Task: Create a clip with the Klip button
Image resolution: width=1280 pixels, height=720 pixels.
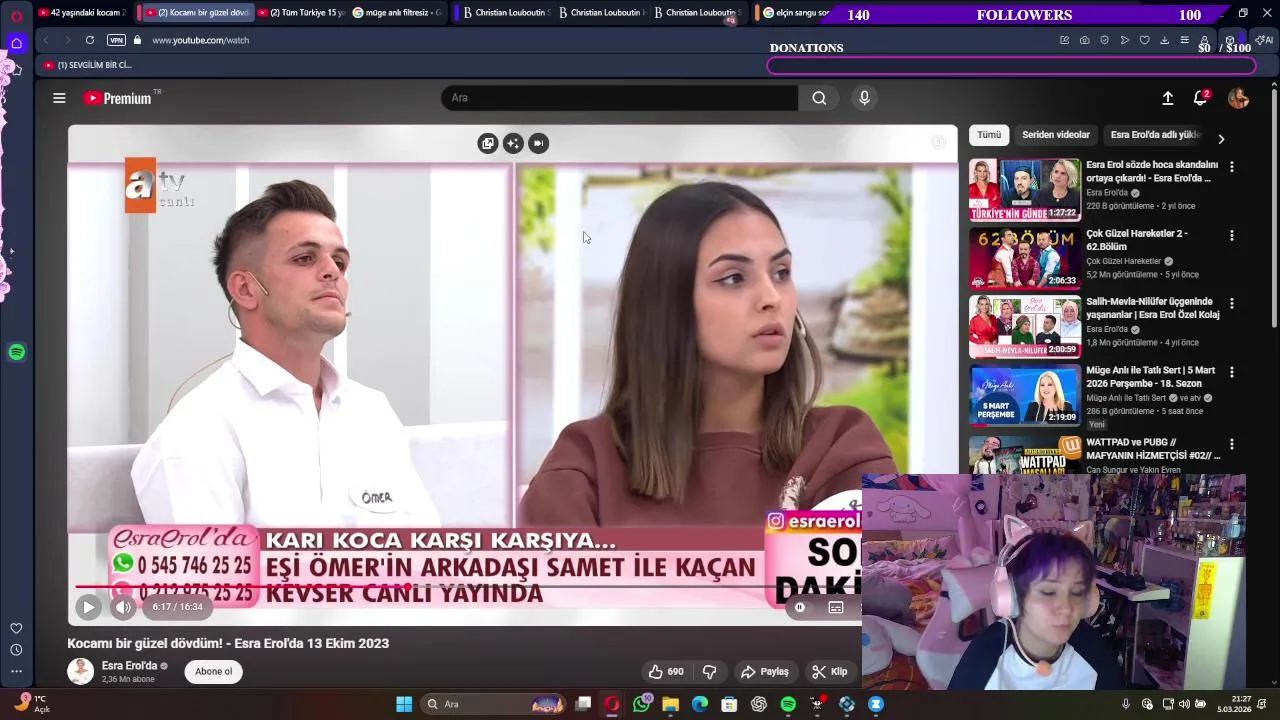Action: (830, 672)
